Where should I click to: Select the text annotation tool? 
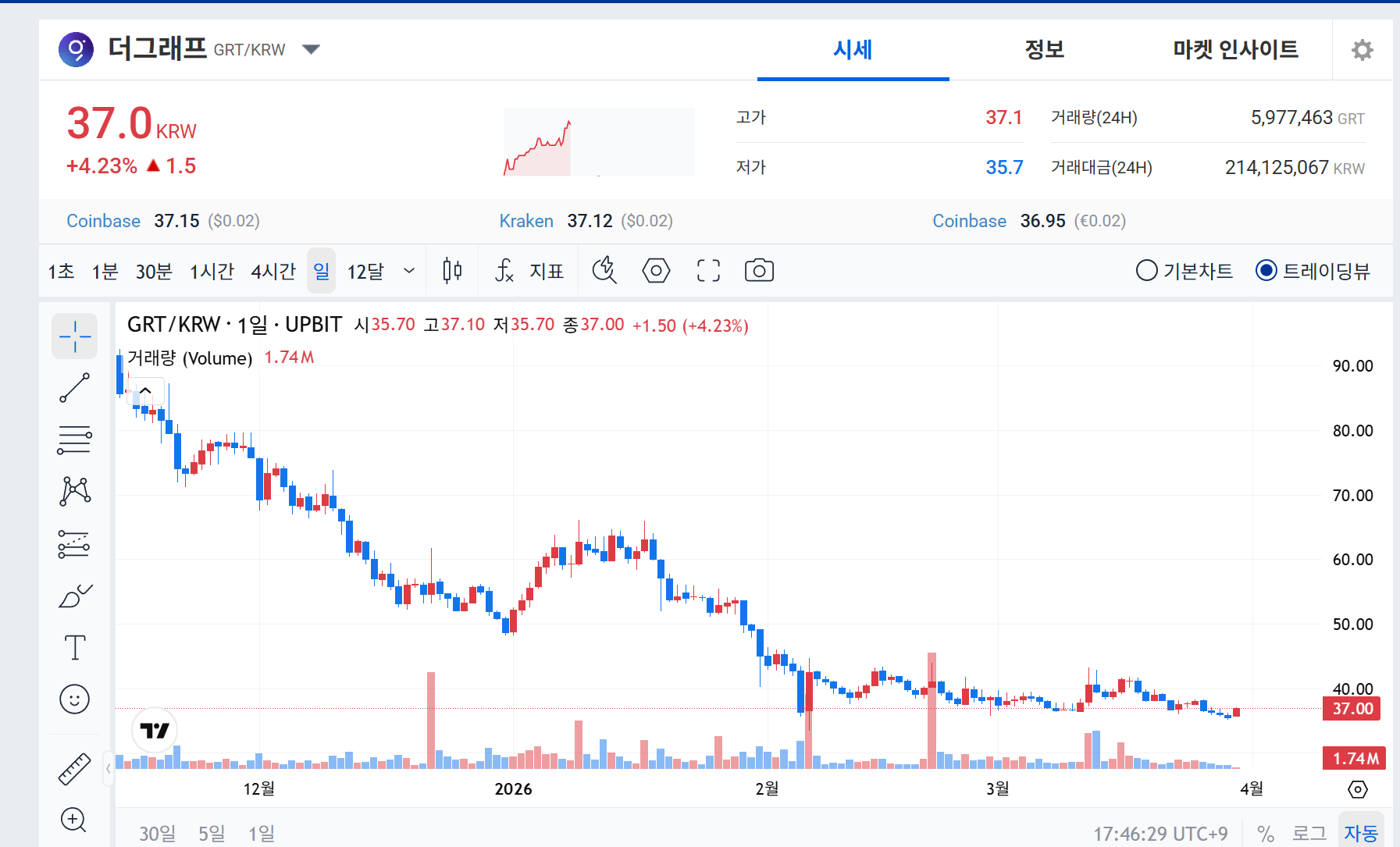[x=75, y=648]
